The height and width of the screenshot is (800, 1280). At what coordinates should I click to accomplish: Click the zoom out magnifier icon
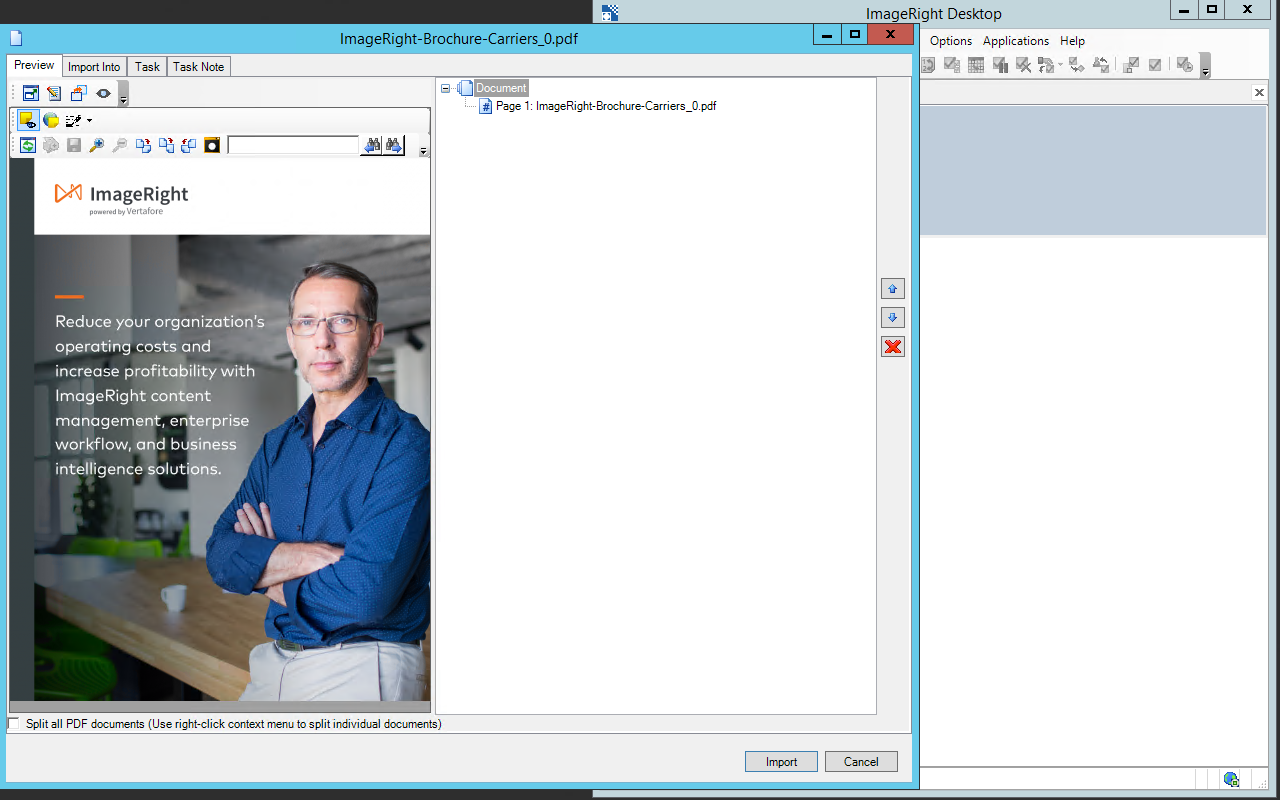point(120,144)
